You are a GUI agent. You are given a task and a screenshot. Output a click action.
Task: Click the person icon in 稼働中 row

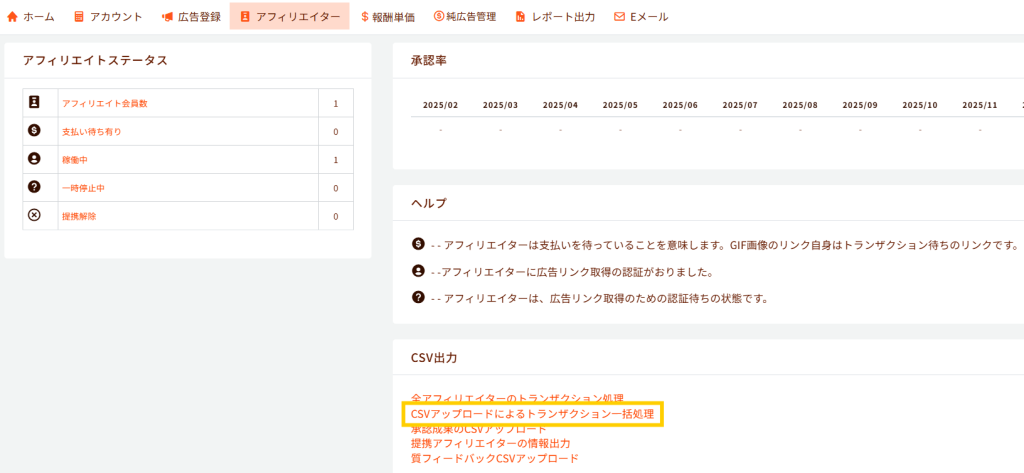[x=34, y=159]
